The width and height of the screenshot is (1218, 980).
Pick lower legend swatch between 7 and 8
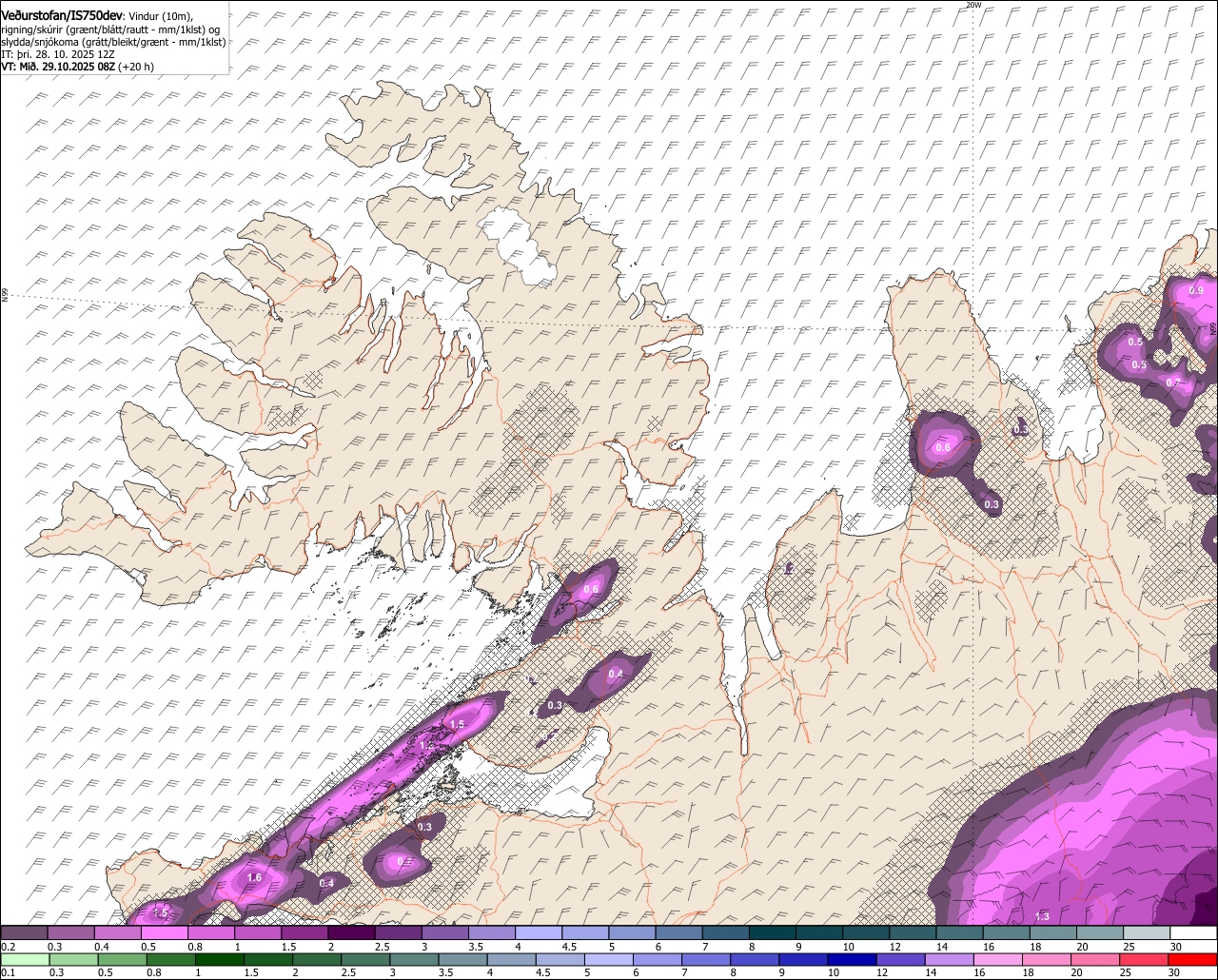(707, 960)
